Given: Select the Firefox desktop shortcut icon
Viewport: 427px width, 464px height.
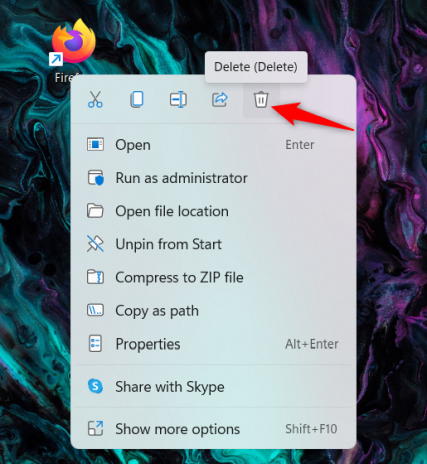Looking at the screenshot, I should point(73,41).
